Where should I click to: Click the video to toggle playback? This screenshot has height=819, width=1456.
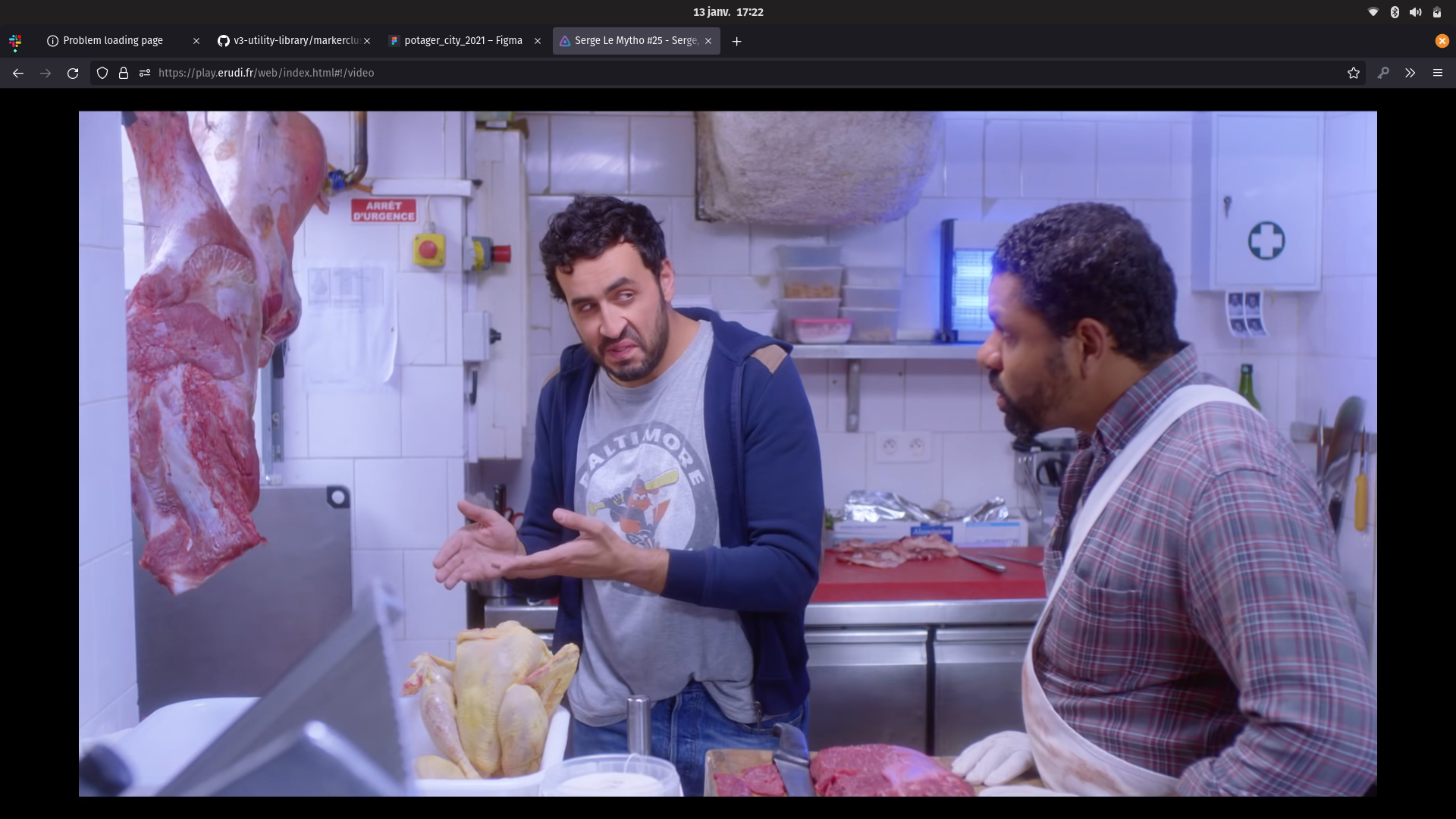[728, 453]
